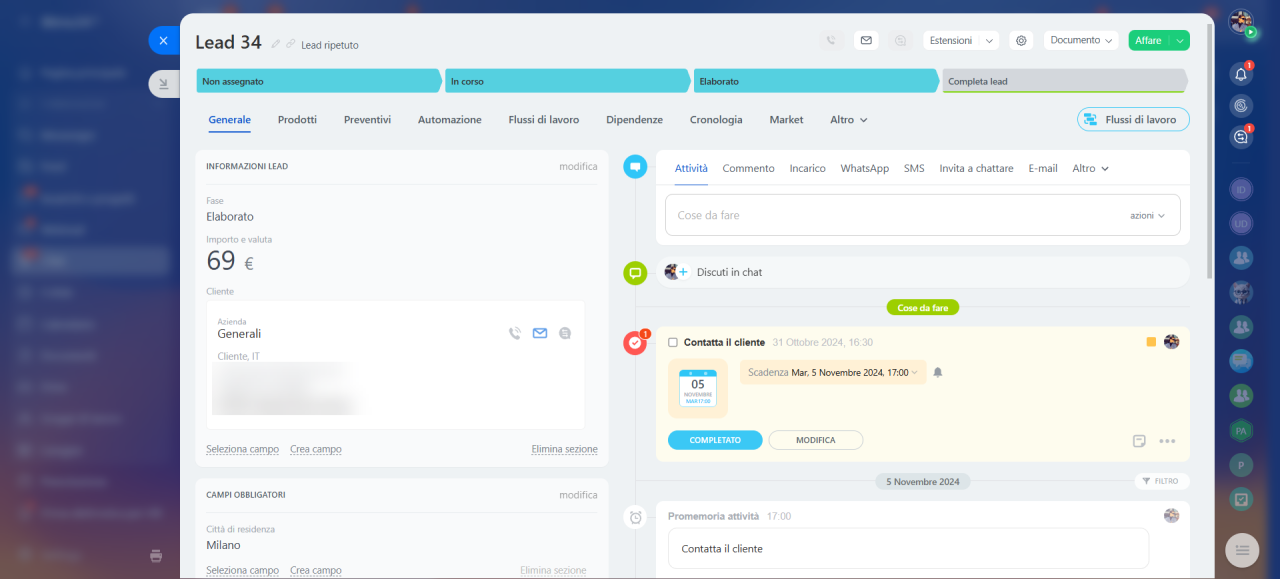Click the Flussi di lavoro button on the right
Image resolution: width=1280 pixels, height=579 pixels.
click(x=1133, y=120)
